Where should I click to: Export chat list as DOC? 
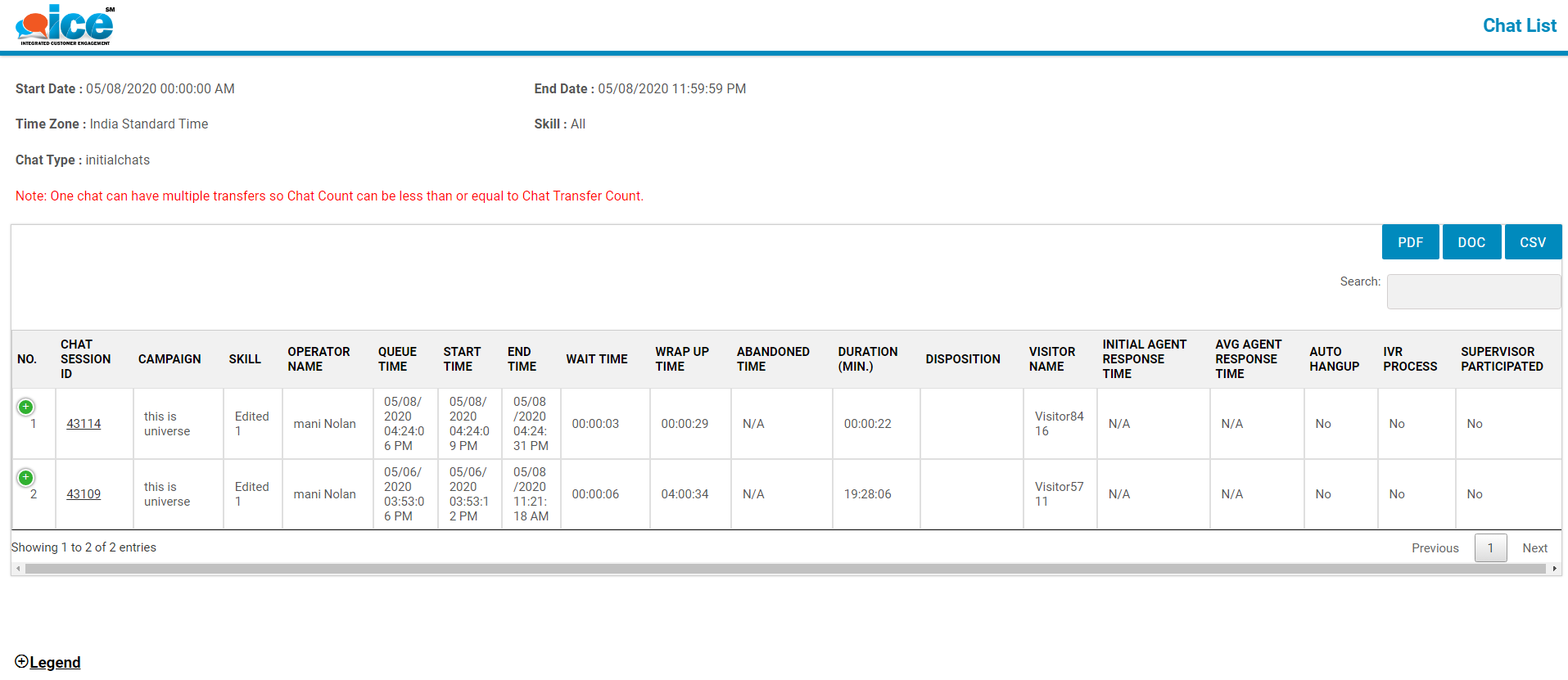click(x=1471, y=242)
